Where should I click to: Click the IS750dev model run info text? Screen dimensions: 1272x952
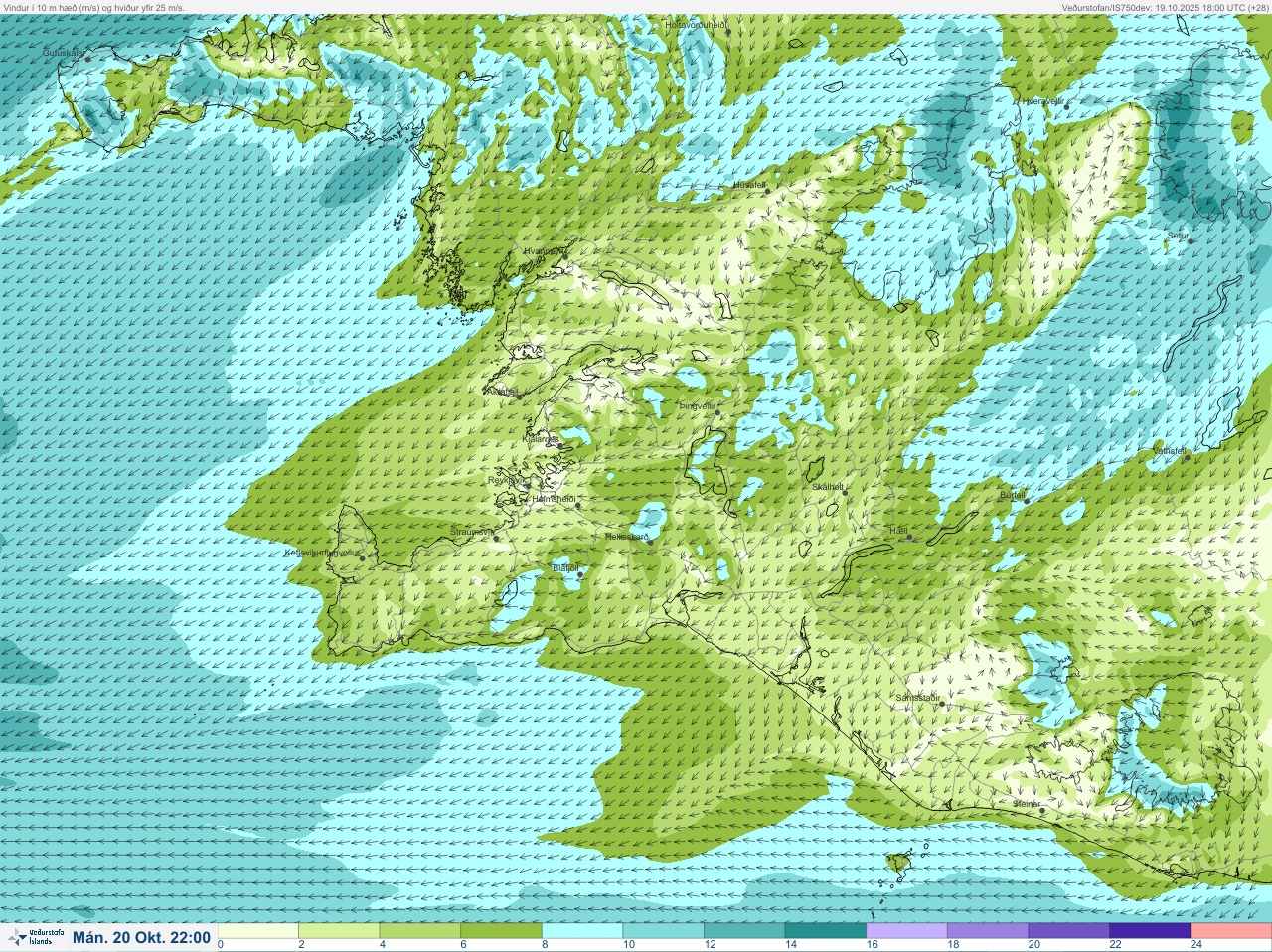(x=1165, y=7)
